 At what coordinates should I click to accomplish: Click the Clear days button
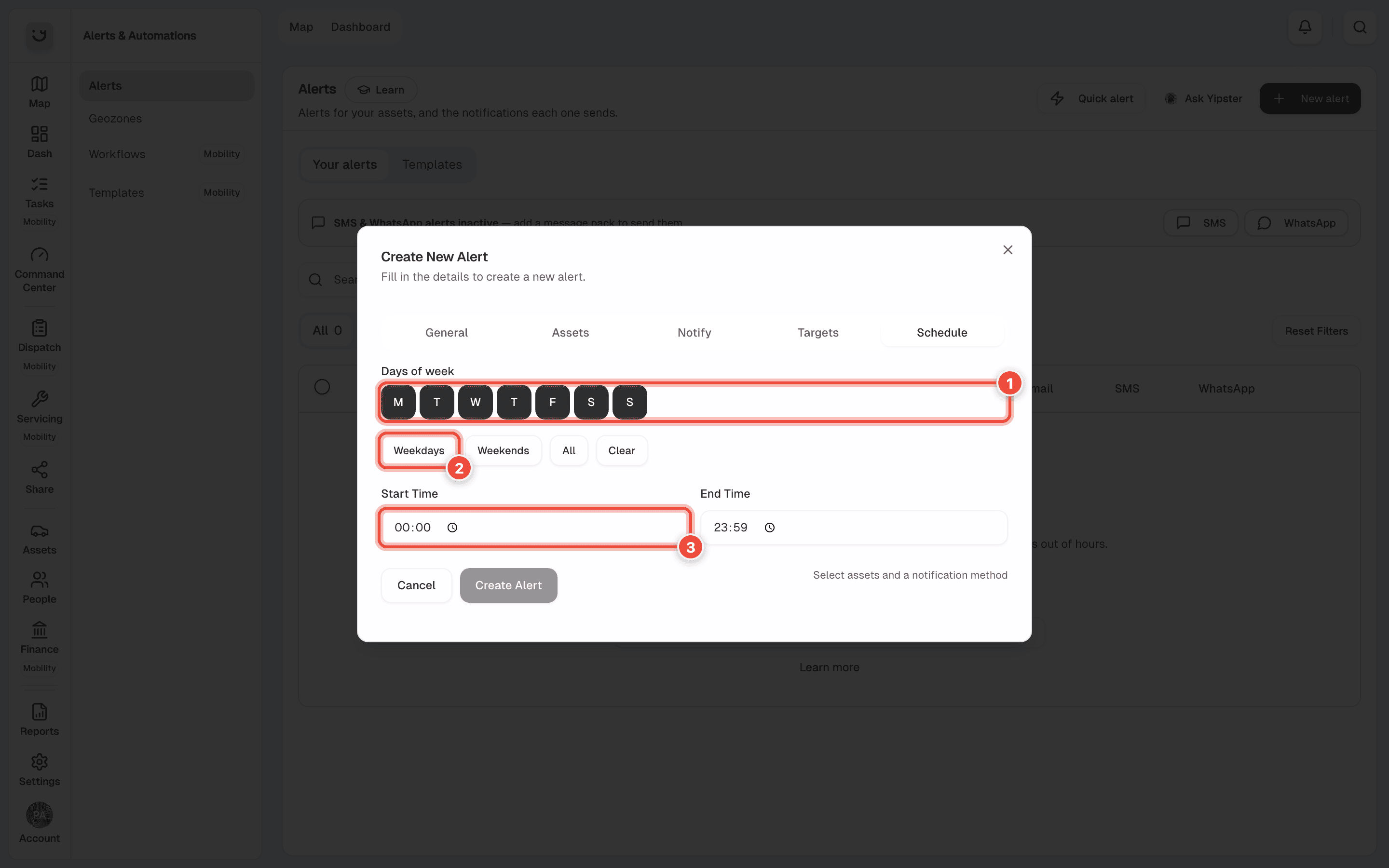(622, 451)
